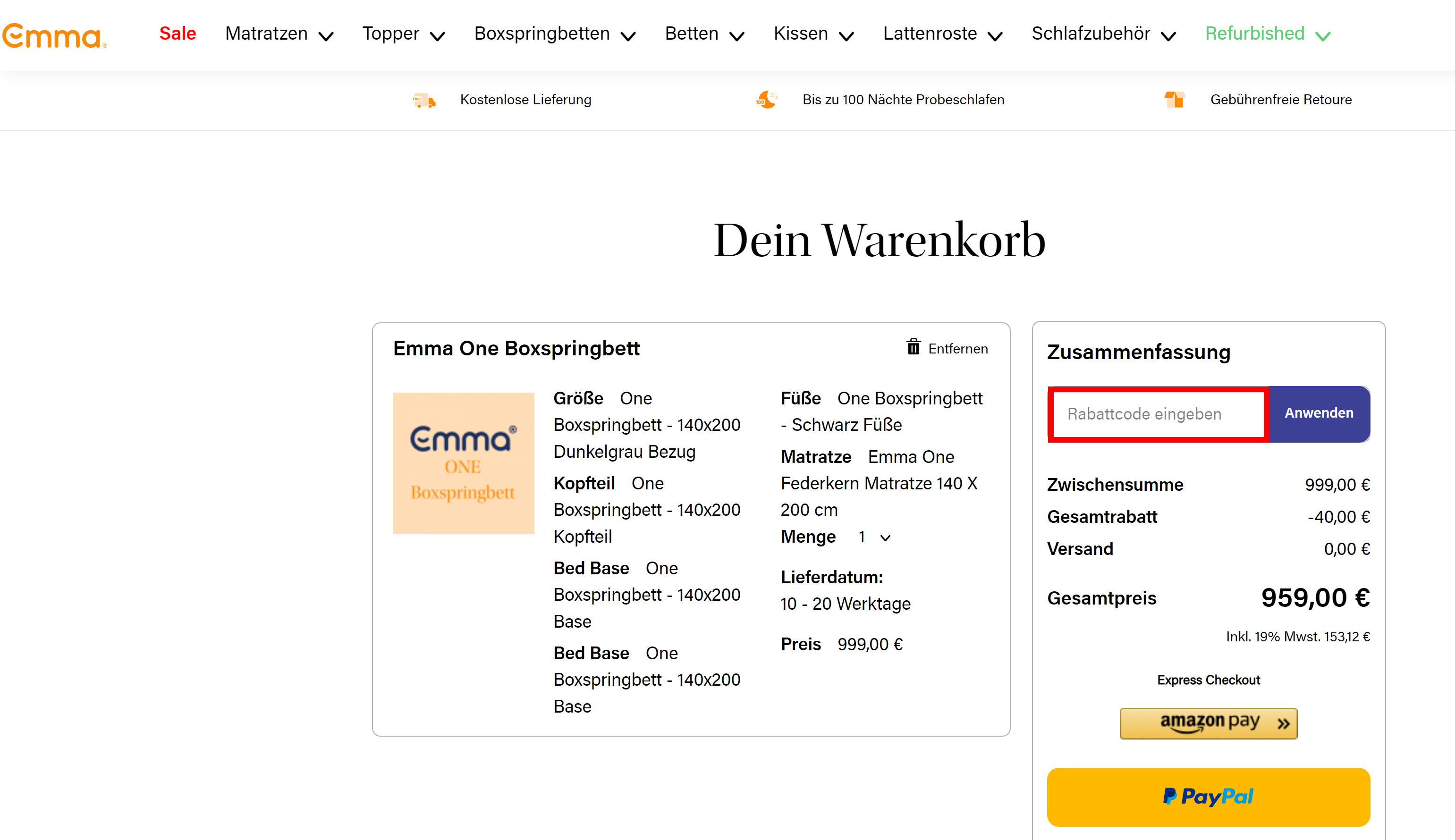Open the Emma One Boxspringbett product title
The height and width of the screenshot is (840, 1455).
pos(516,348)
